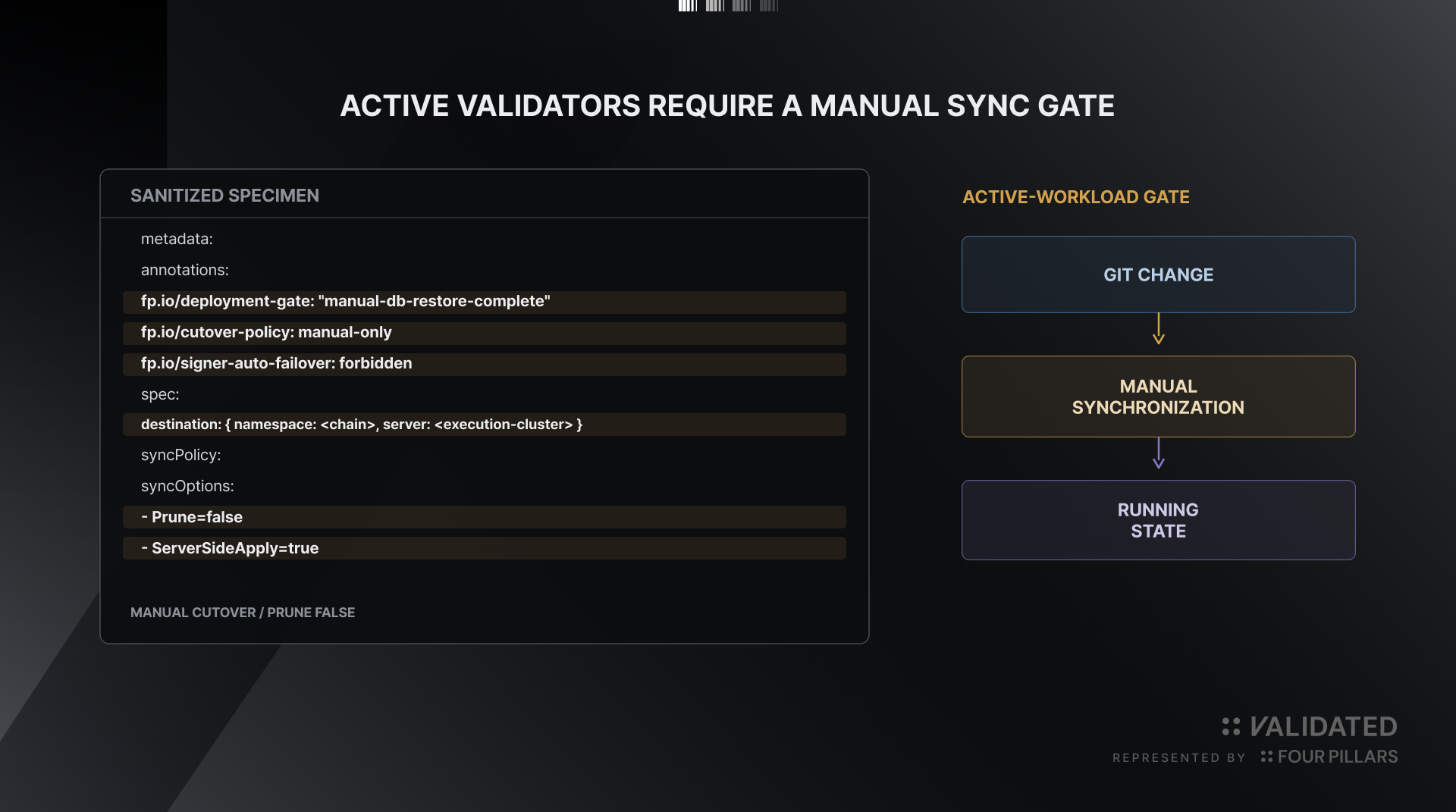Select the signer-auto-failover forbidden line
1456x812 pixels.
tap(485, 364)
